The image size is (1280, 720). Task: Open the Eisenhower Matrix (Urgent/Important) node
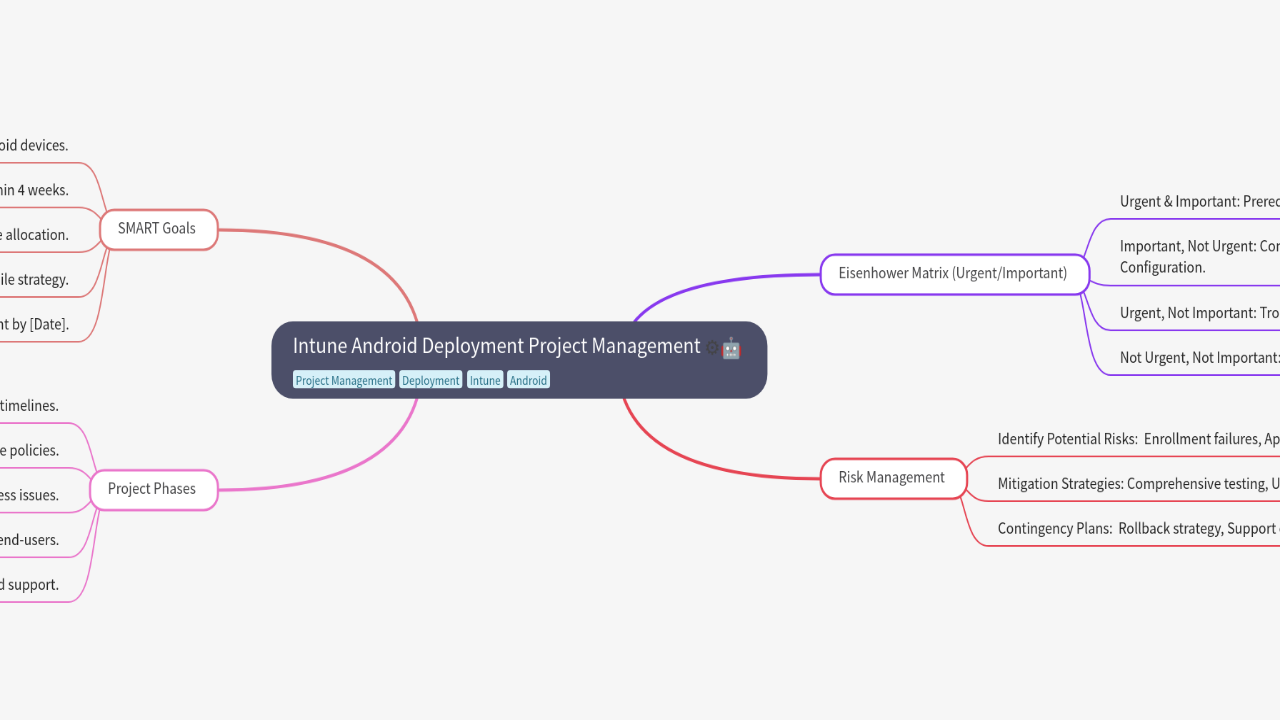(953, 273)
